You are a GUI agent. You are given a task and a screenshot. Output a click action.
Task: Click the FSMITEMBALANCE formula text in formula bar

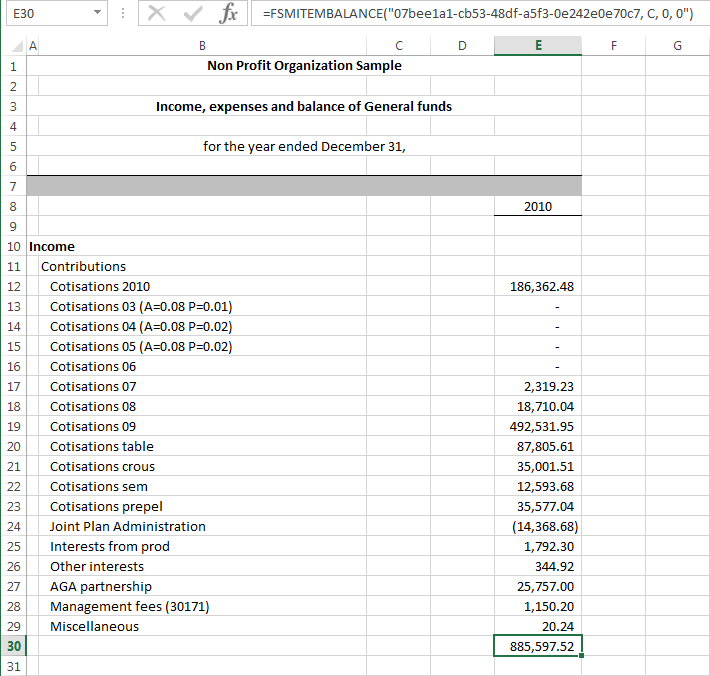pos(471,14)
